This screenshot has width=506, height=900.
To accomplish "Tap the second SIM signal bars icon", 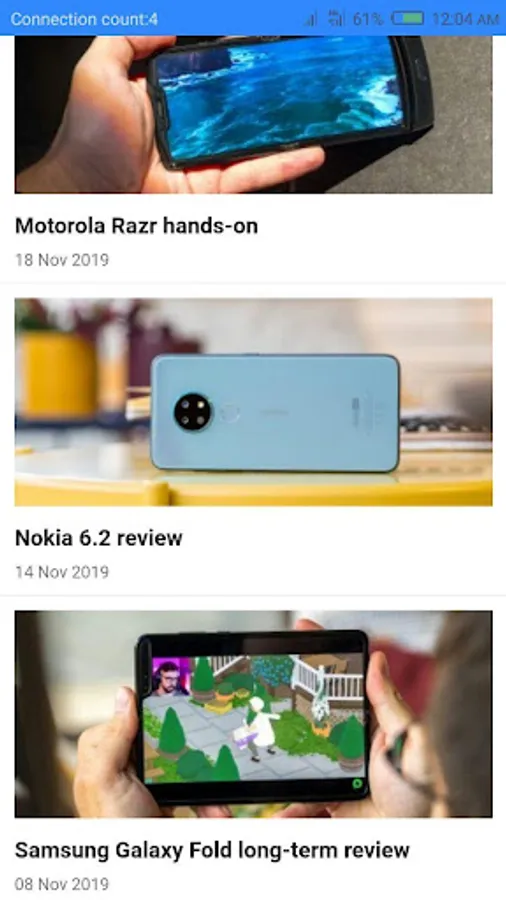I will pos(337,19).
